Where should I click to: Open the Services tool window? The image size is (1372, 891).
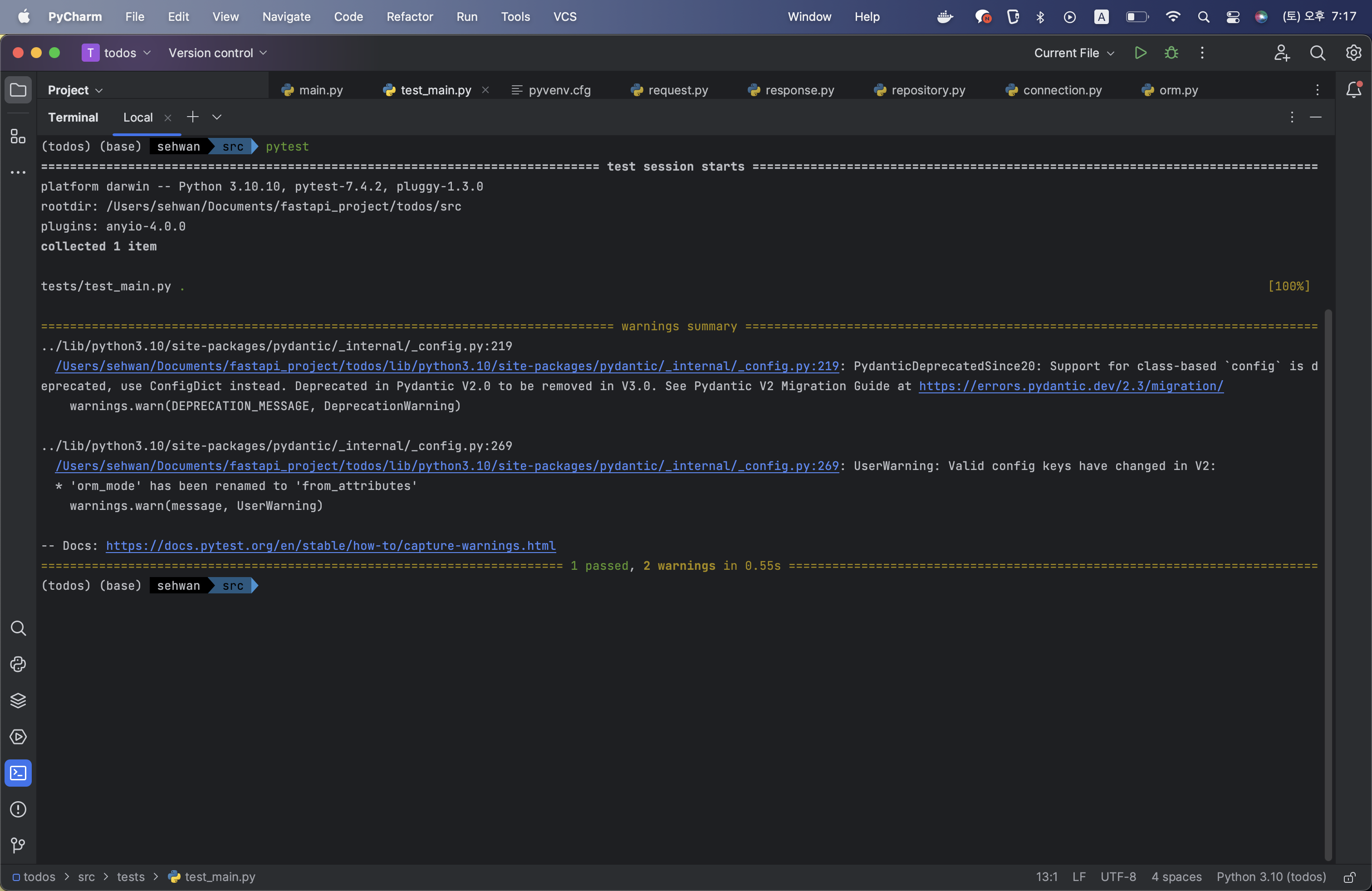coord(18,737)
